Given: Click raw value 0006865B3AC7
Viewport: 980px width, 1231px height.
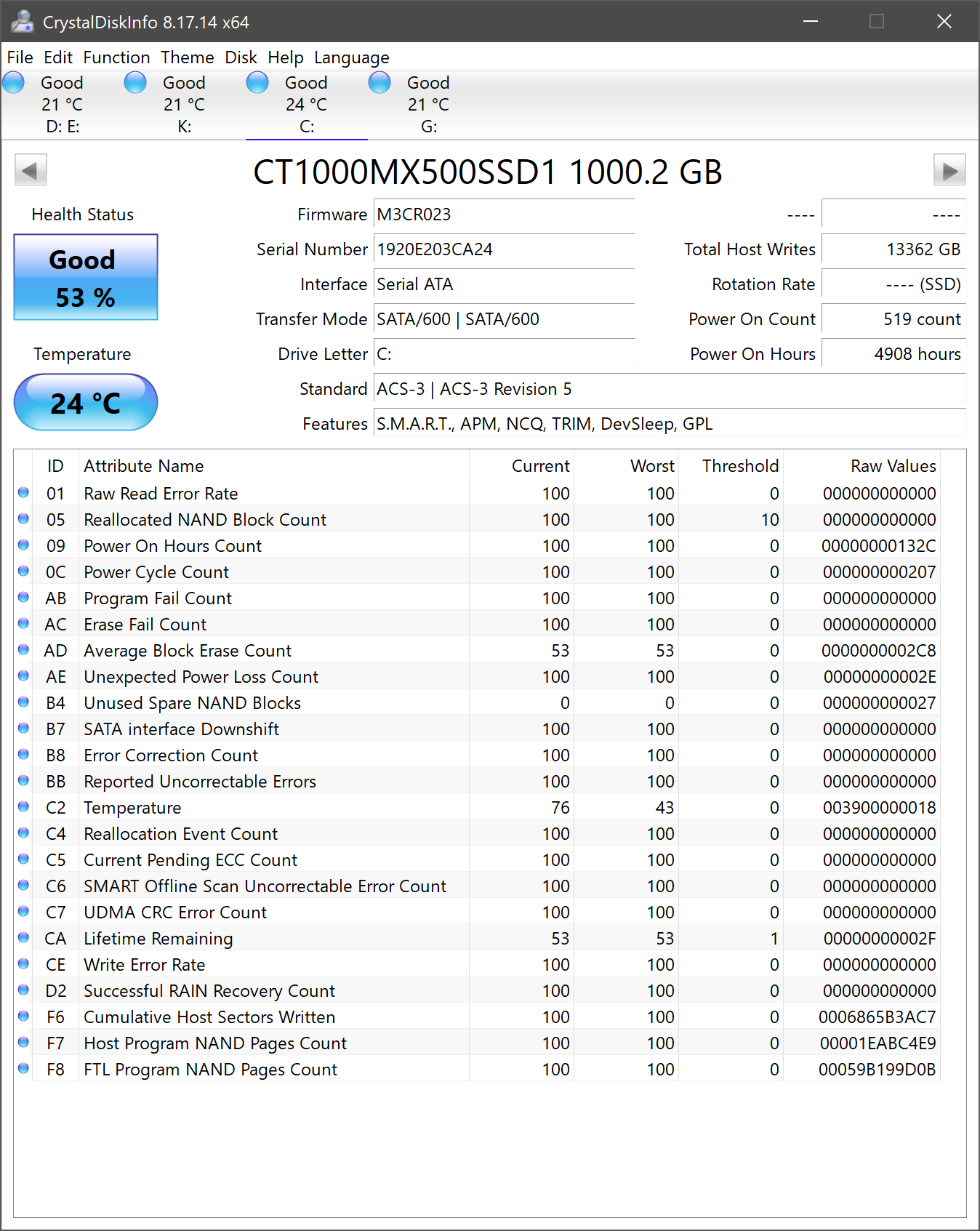Looking at the screenshot, I should (x=877, y=1017).
